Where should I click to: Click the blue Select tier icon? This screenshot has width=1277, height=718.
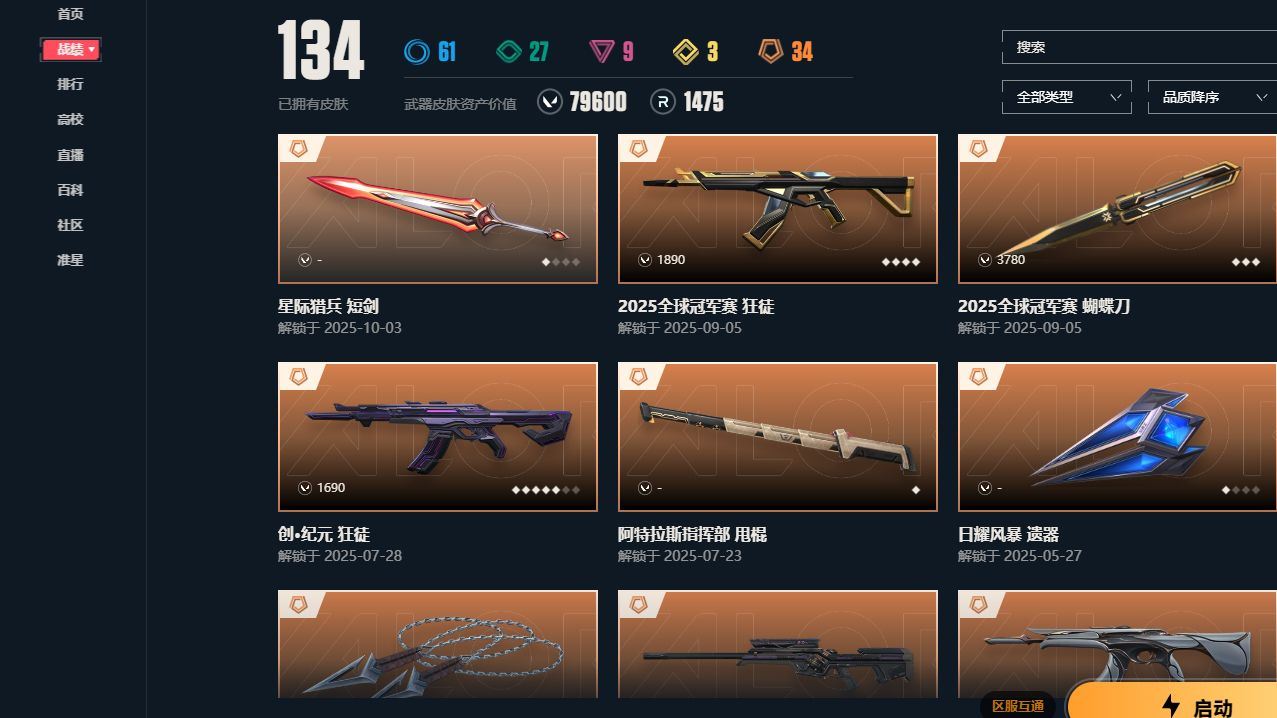pyautogui.click(x=416, y=51)
